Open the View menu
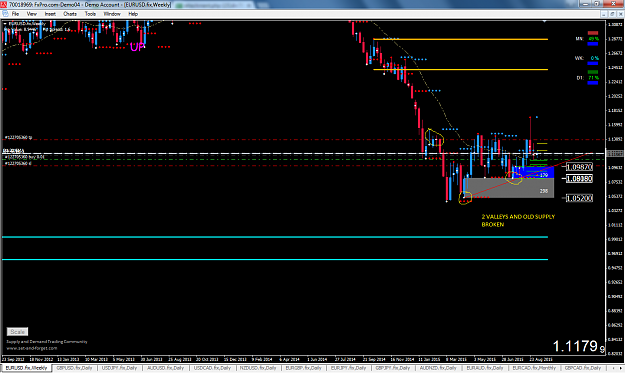This screenshot has width=625, height=373. click(31, 14)
